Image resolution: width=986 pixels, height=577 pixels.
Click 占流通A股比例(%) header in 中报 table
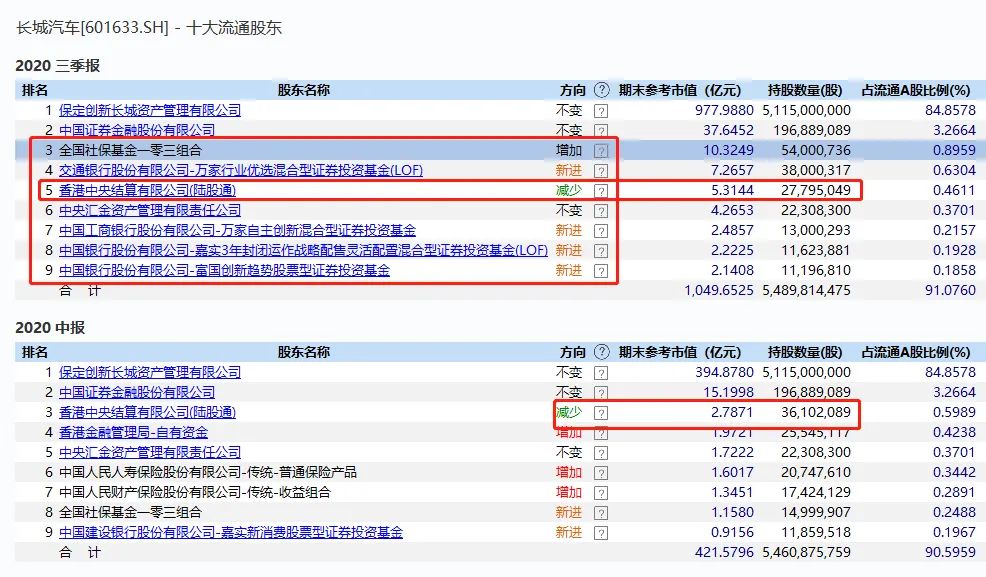(x=916, y=352)
